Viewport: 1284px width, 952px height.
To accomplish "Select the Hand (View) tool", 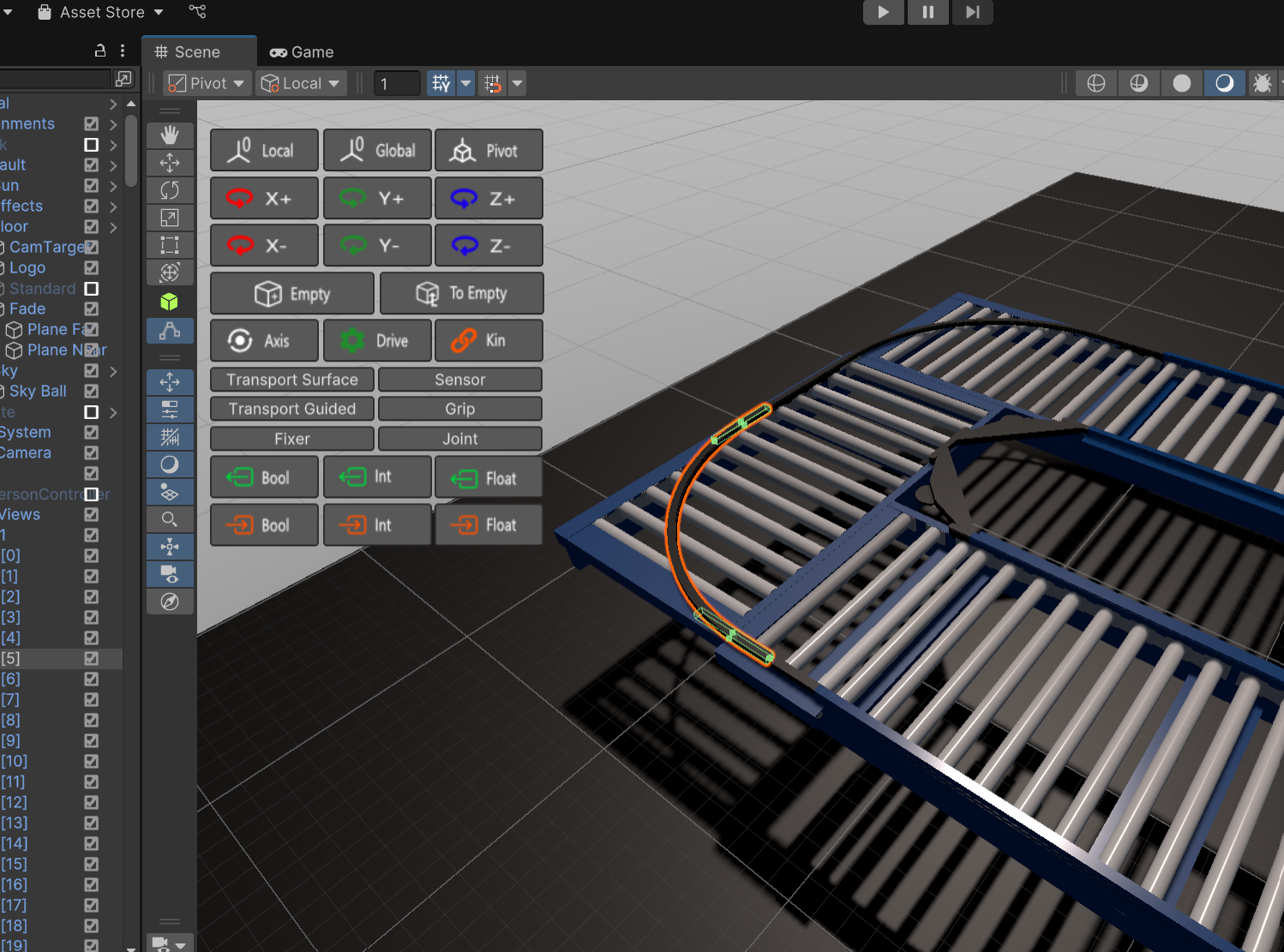I will (170, 135).
